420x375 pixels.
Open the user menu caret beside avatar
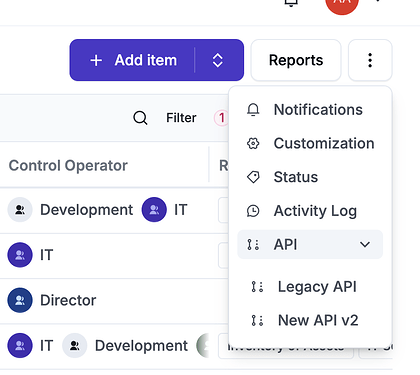378,1
